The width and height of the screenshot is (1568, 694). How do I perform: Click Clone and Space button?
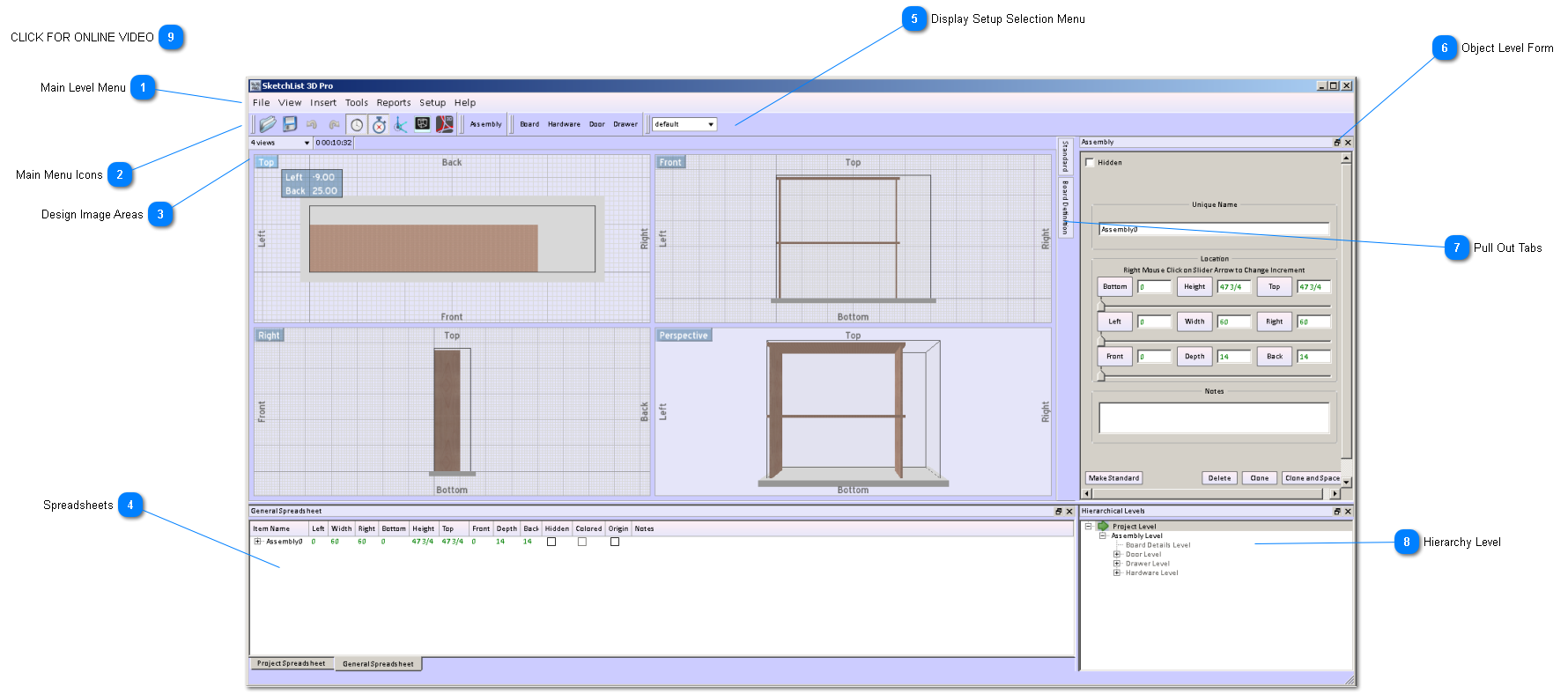tap(1312, 478)
